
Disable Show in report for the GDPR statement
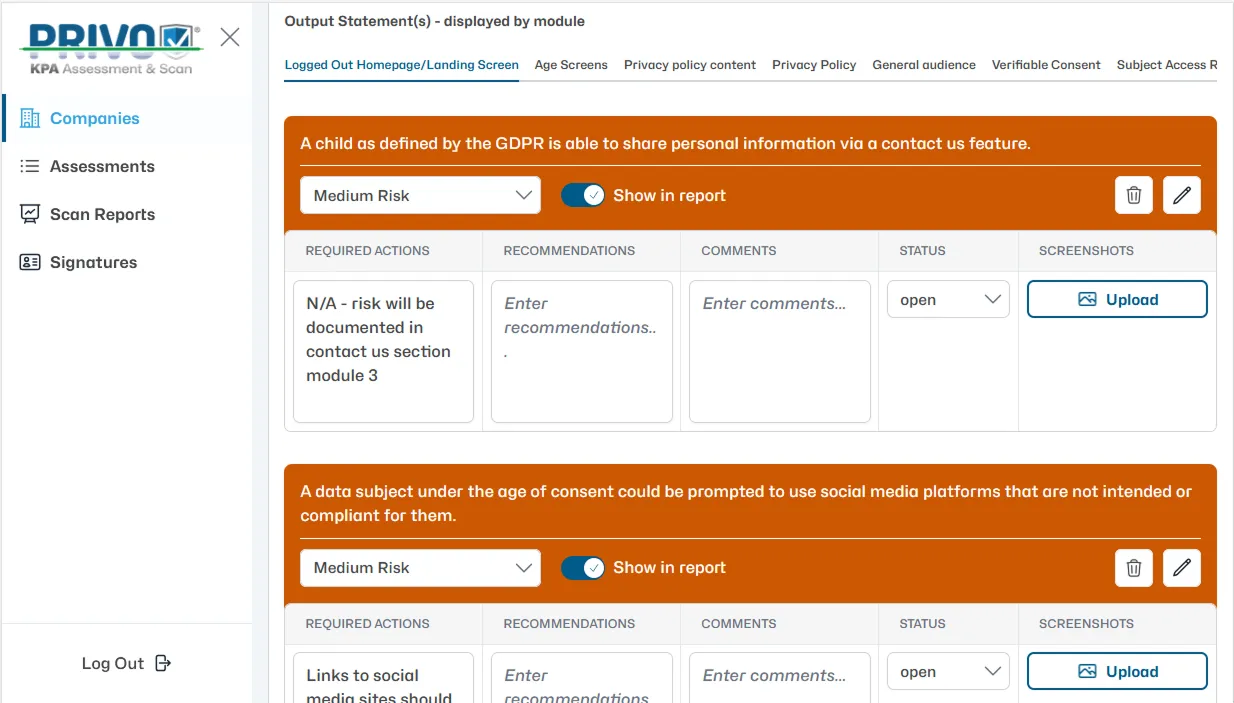click(x=583, y=194)
